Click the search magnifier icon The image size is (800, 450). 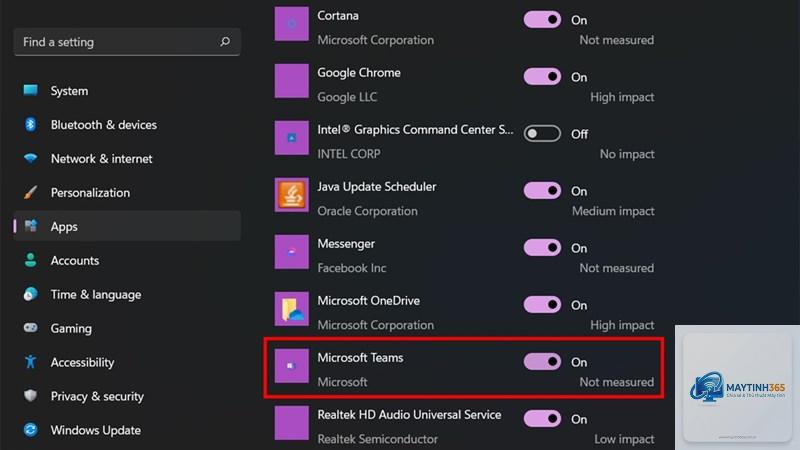click(224, 42)
